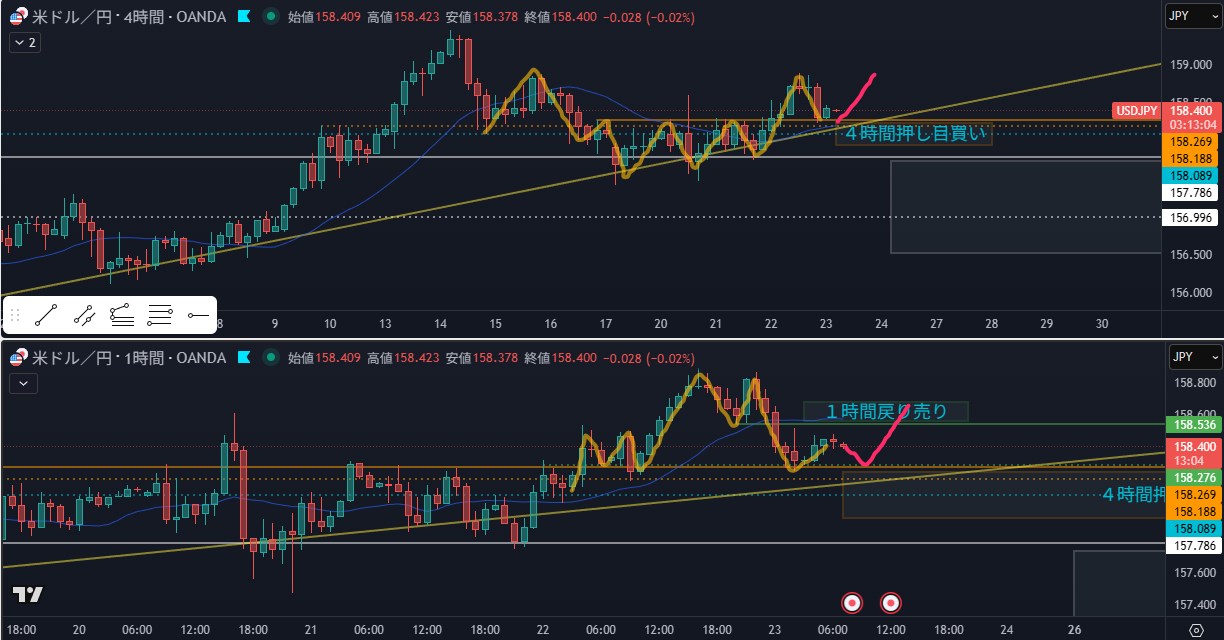1224x640 pixels.
Task: Select the trend line drawing tool
Action: coord(45,316)
